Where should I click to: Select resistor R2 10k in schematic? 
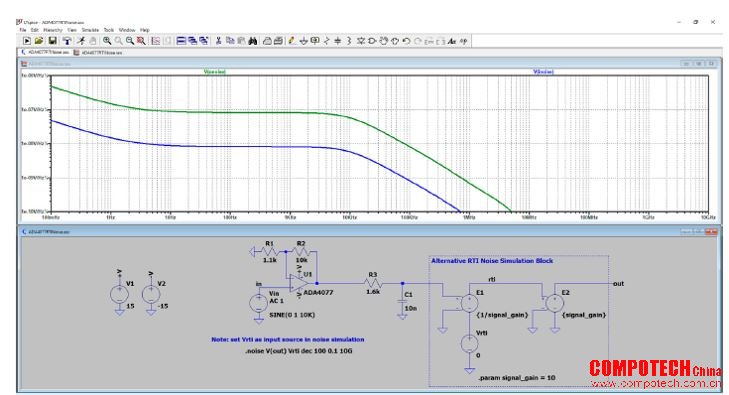pyautogui.click(x=301, y=252)
